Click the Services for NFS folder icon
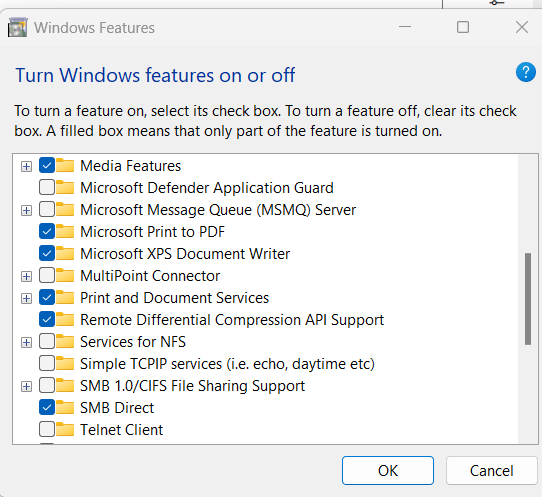542x497 pixels. 65,341
